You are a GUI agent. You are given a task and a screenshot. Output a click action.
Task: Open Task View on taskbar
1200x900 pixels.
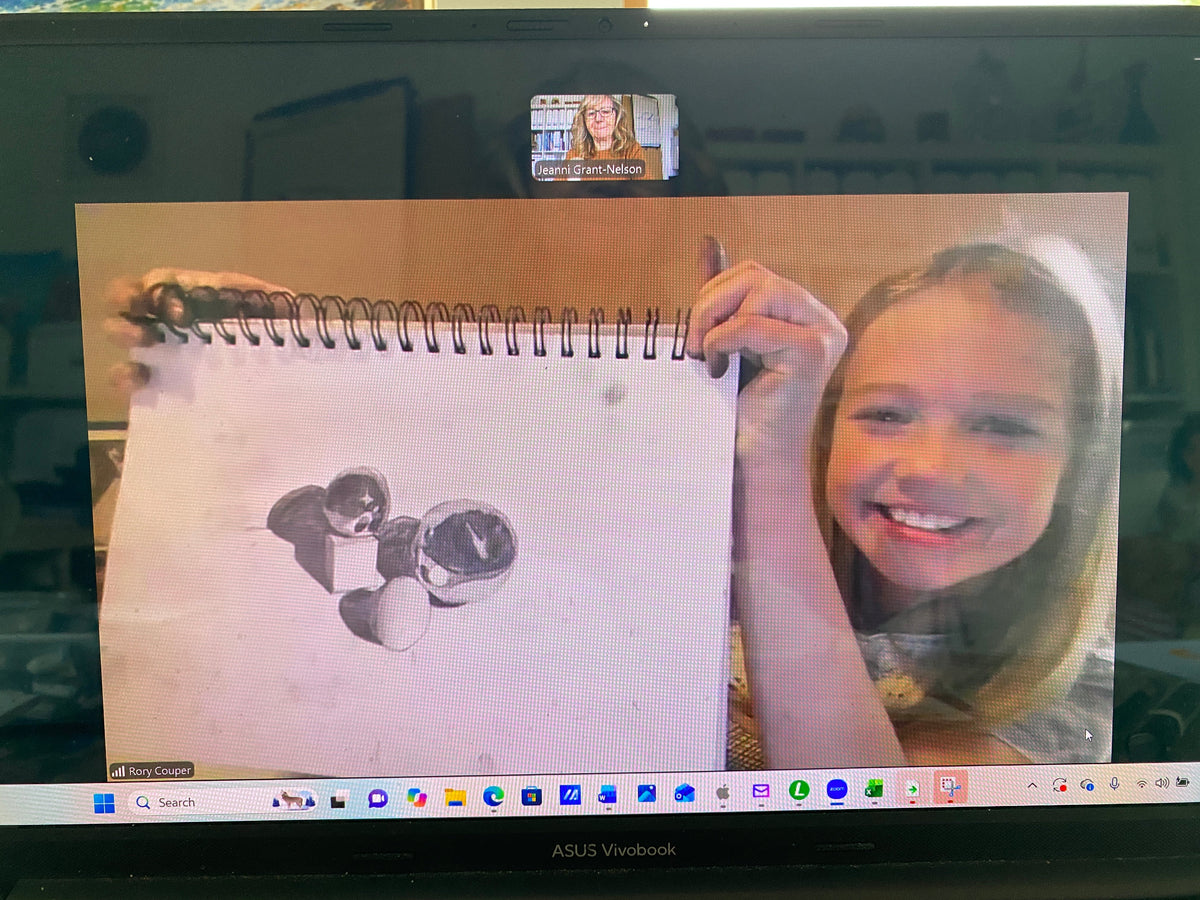coord(340,799)
